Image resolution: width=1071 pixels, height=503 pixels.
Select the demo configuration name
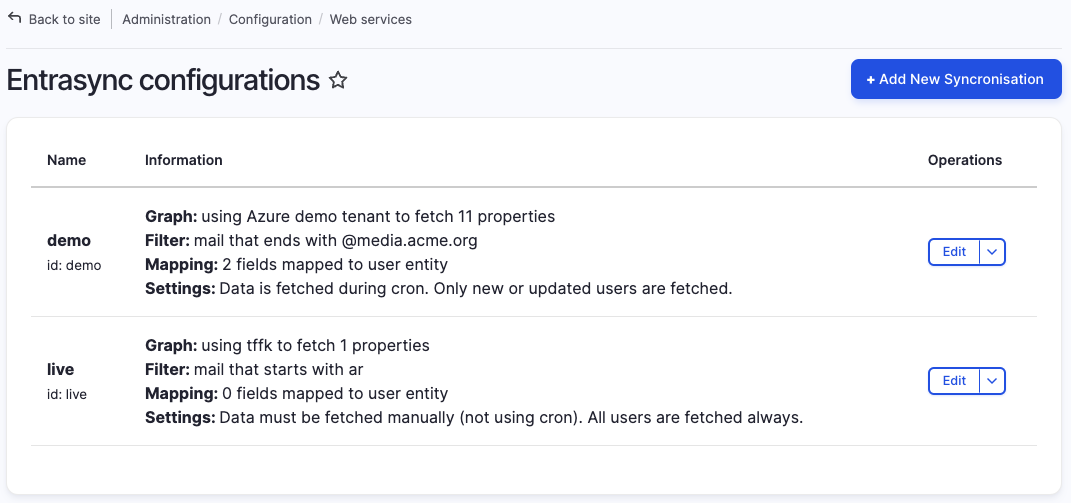tap(69, 240)
